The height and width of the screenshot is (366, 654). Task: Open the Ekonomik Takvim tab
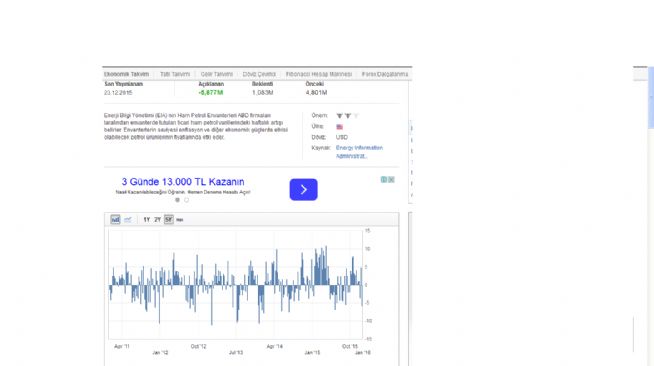click(x=126, y=74)
